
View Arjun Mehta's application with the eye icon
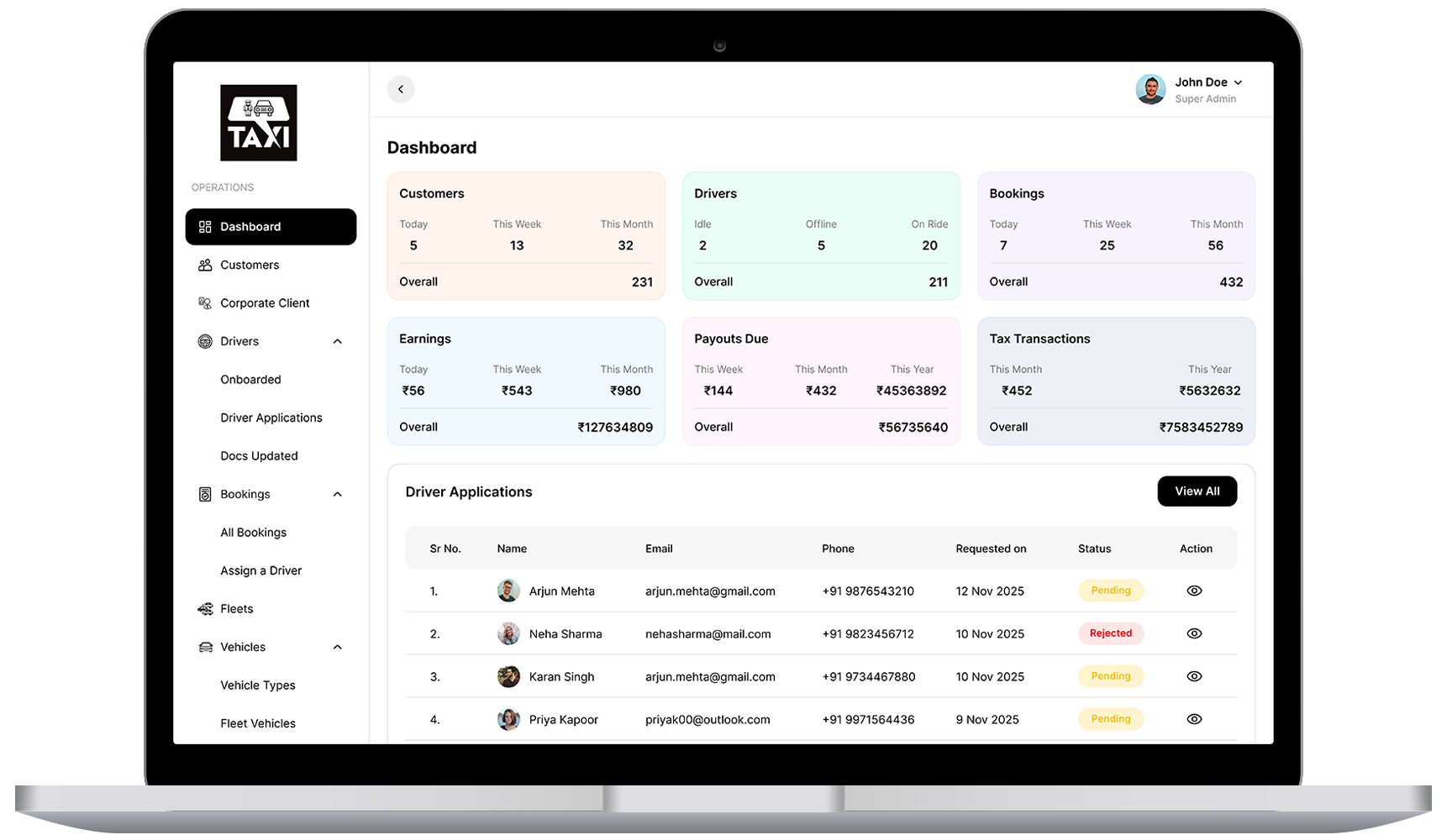1195,591
